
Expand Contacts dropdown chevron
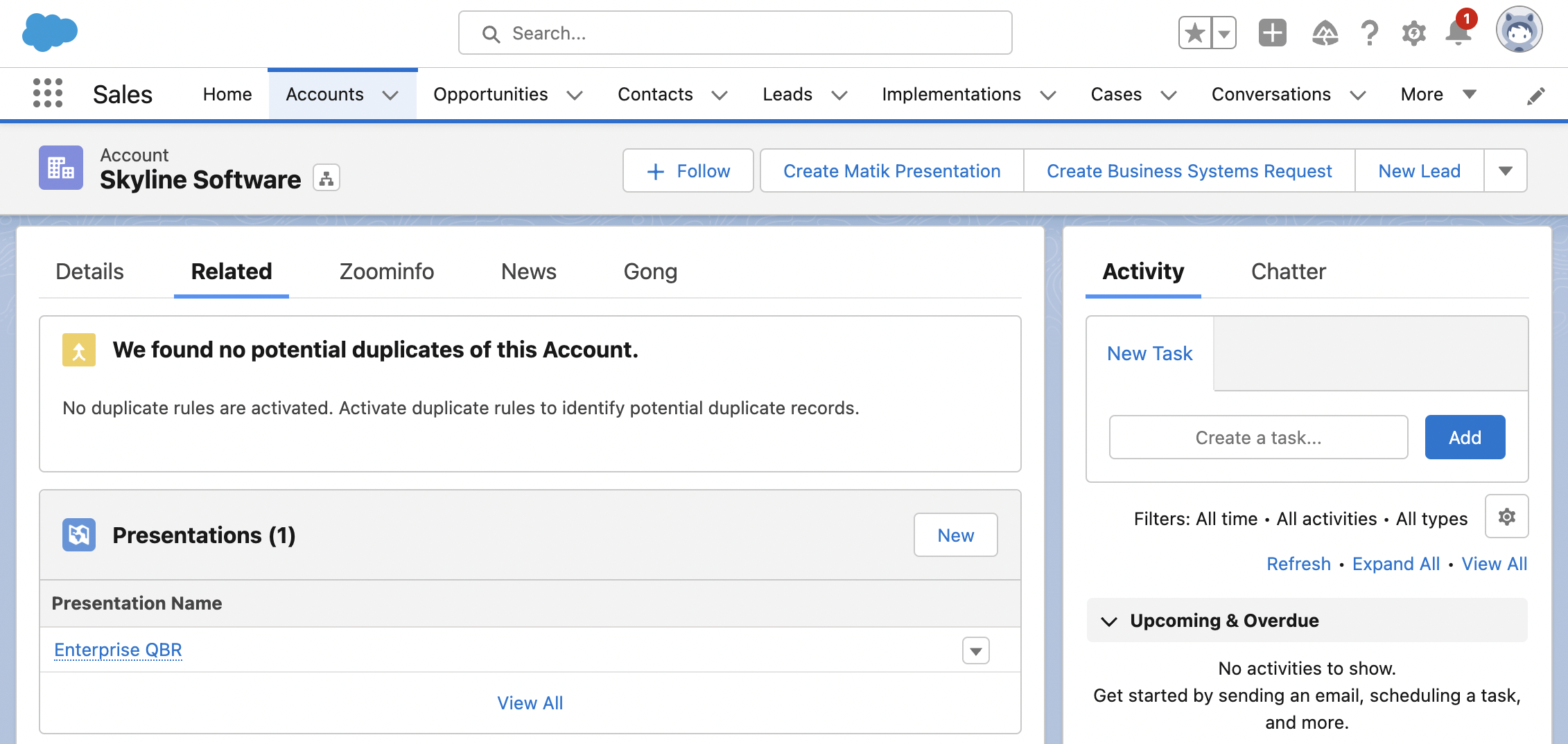720,96
